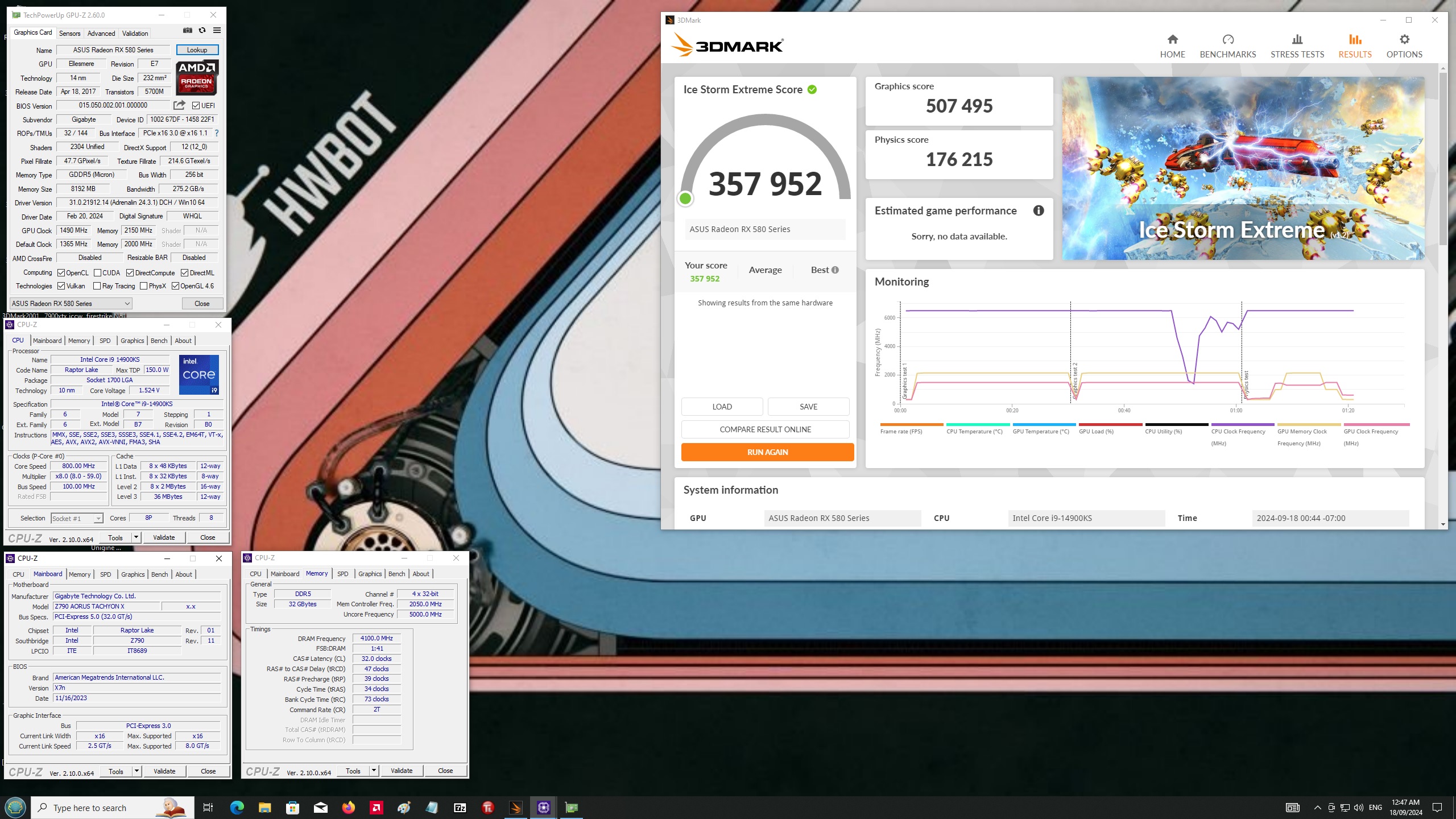Viewport: 1456px width, 819px height.
Task: Go to 3DMark STRESS TESTS
Action: click(1297, 46)
